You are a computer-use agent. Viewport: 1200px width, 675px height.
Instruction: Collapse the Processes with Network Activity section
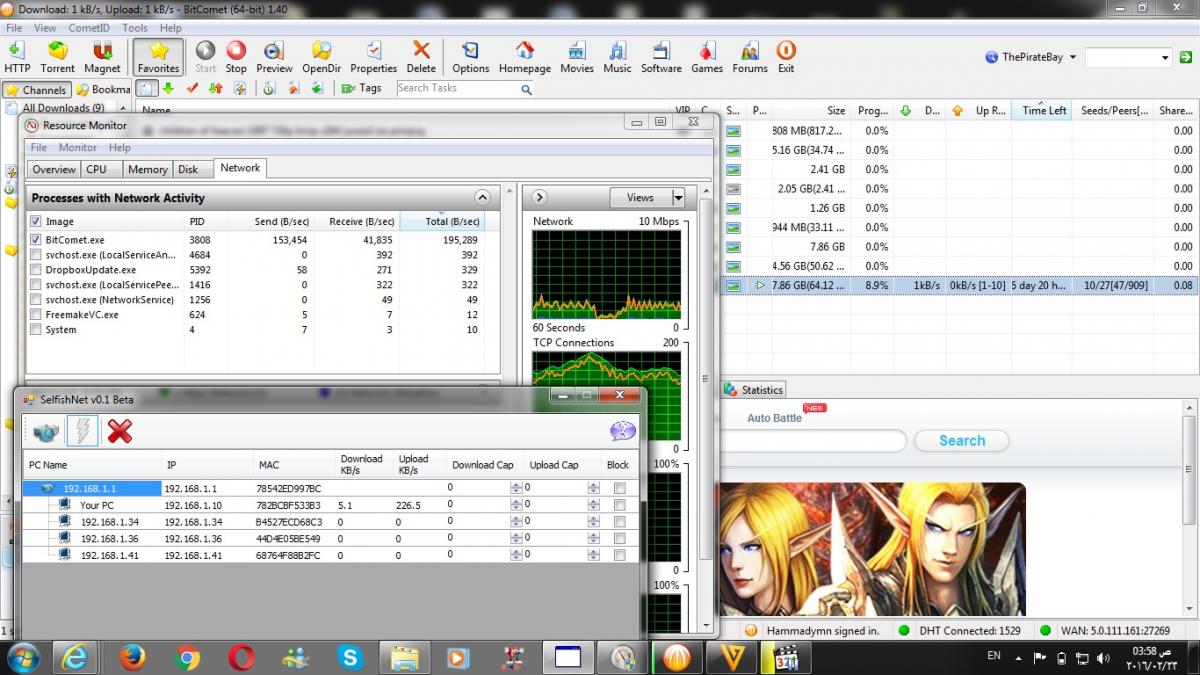pos(482,198)
